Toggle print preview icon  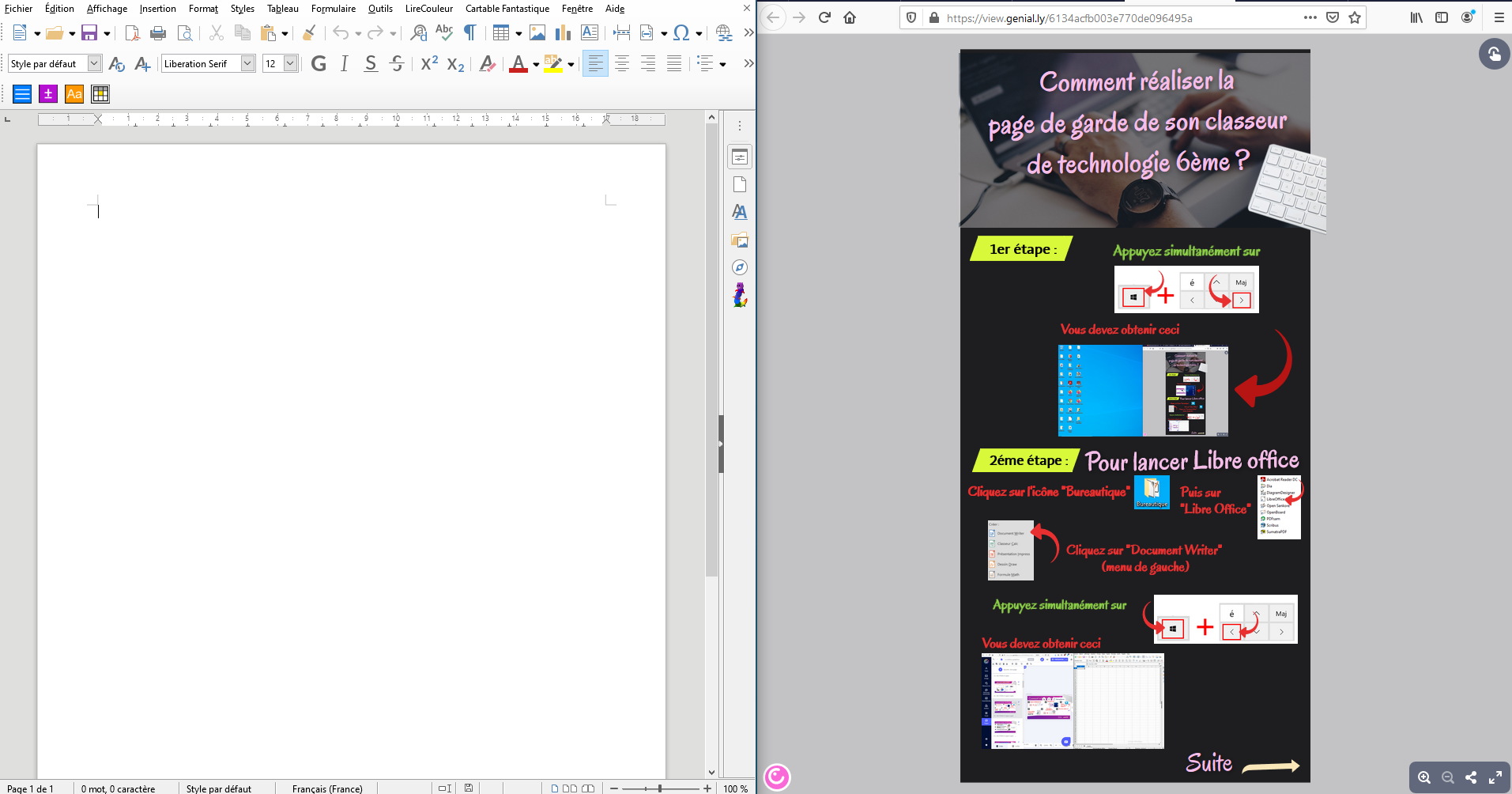[x=185, y=32]
